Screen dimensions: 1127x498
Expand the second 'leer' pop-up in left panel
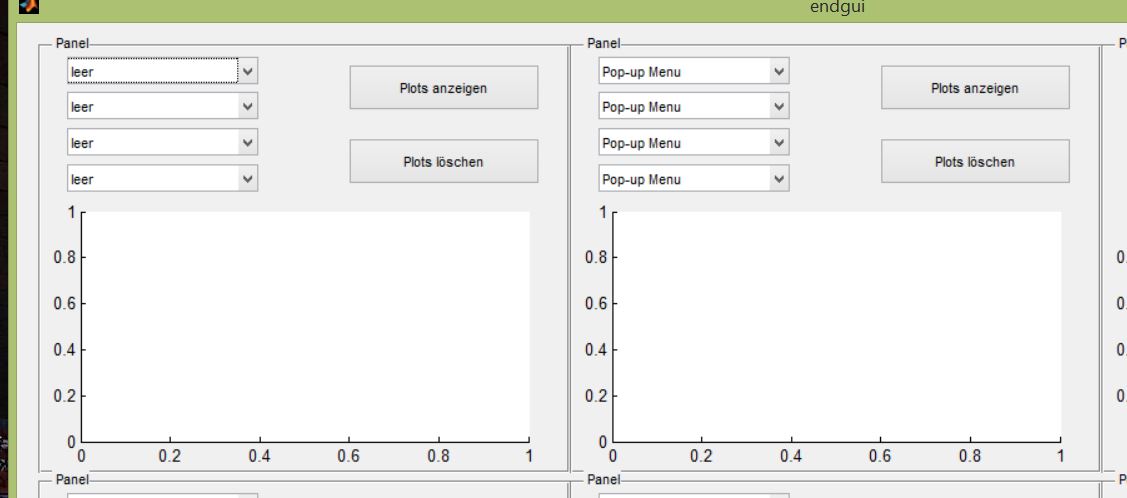(x=162, y=106)
